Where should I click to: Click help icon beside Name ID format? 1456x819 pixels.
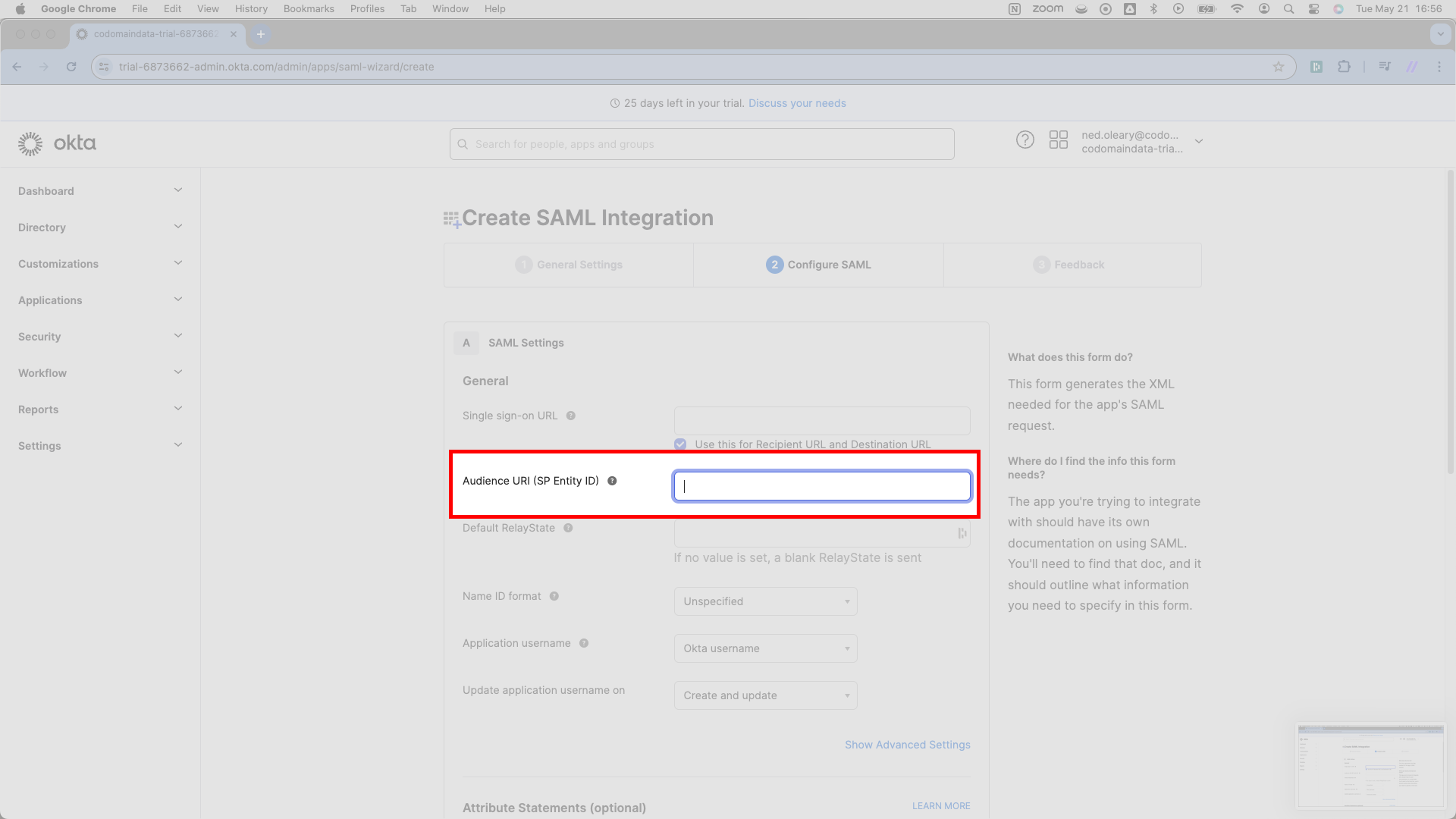tap(554, 596)
